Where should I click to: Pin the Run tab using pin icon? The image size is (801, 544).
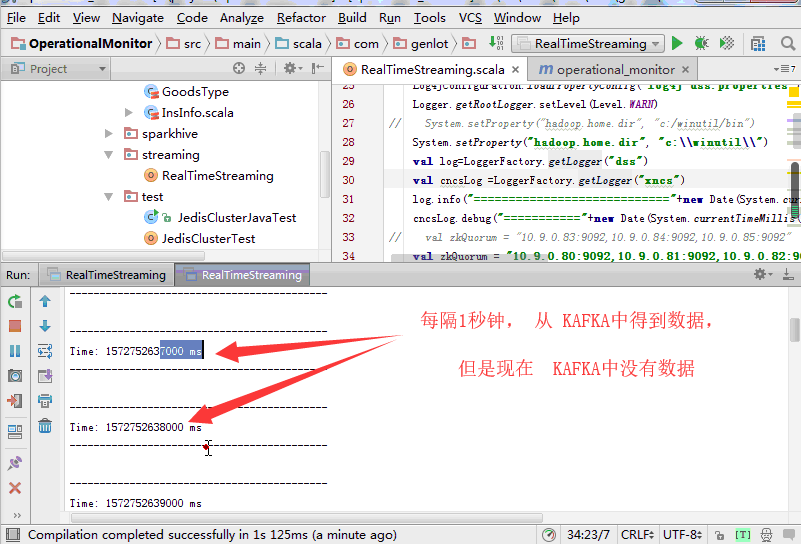click(15, 463)
